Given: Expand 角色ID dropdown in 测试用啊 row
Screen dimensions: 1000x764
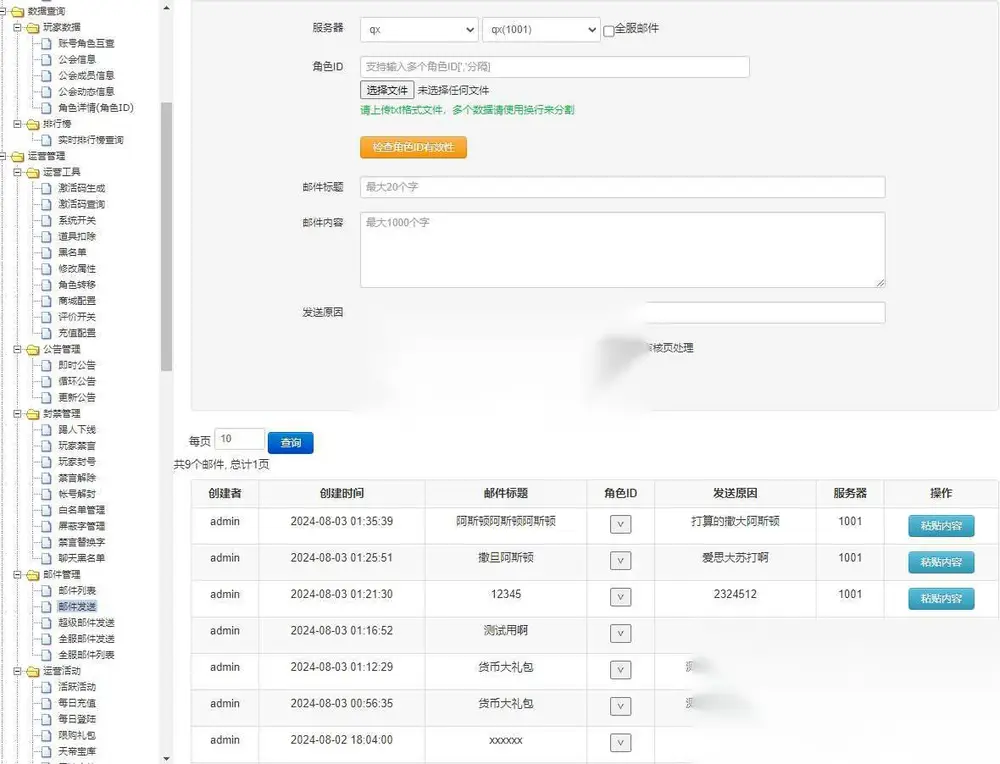Looking at the screenshot, I should (x=621, y=633).
